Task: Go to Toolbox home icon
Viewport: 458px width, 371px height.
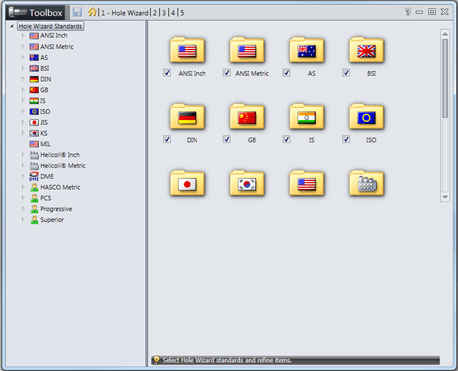Action: click(92, 12)
